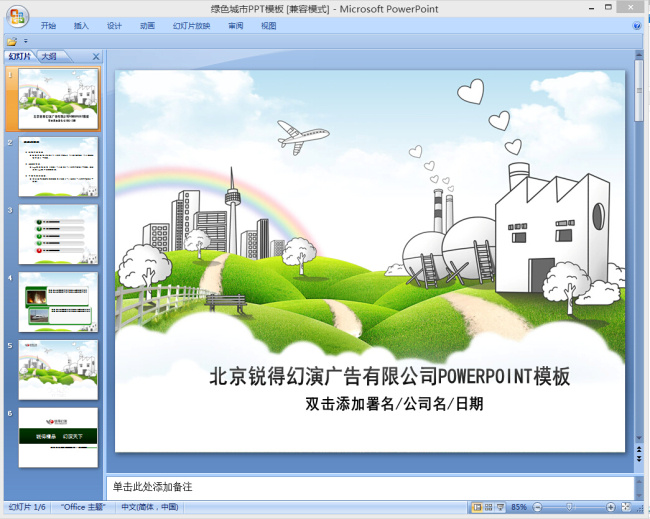The height and width of the screenshot is (519, 650).
Task: Select slide 6 thumbnail
Action: point(58,438)
